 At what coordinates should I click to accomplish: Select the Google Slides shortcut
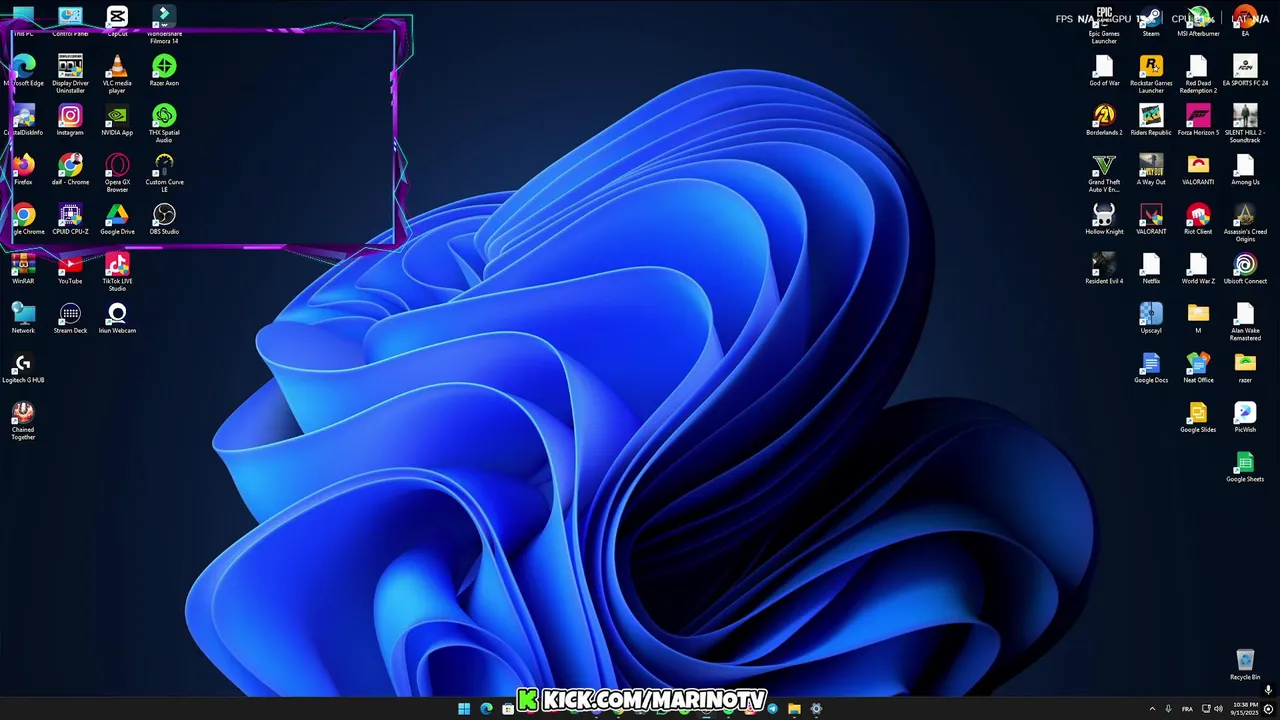1198,418
